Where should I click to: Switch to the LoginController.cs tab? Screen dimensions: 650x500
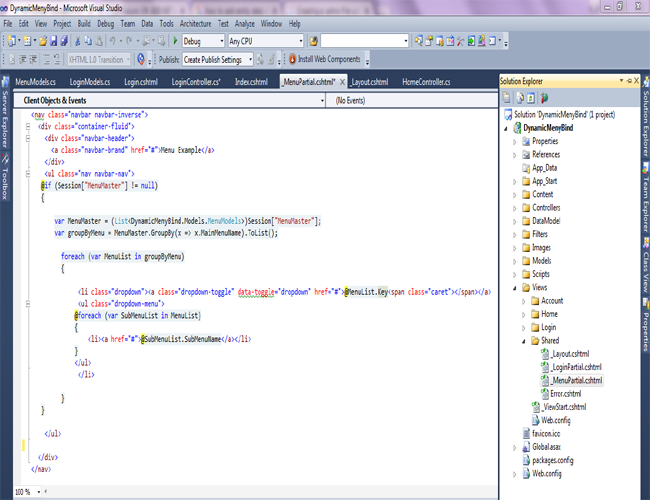(x=196, y=81)
